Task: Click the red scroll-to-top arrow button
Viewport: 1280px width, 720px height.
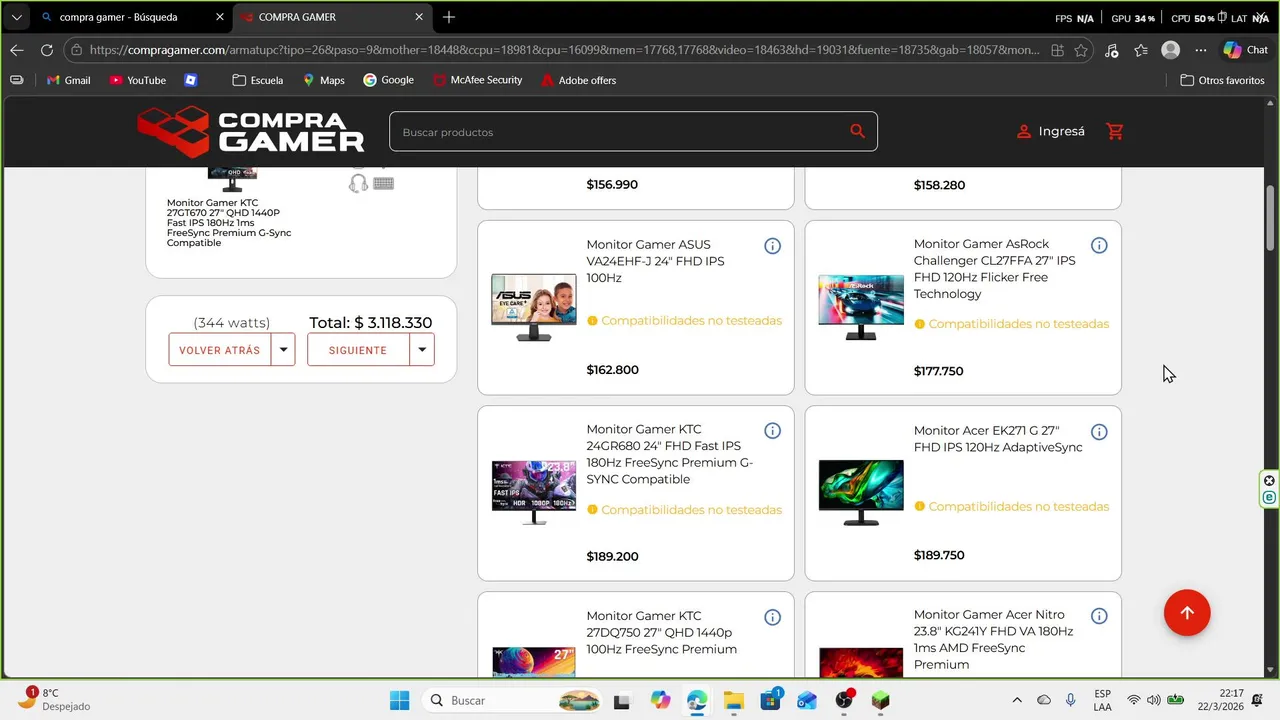Action: 1187,613
